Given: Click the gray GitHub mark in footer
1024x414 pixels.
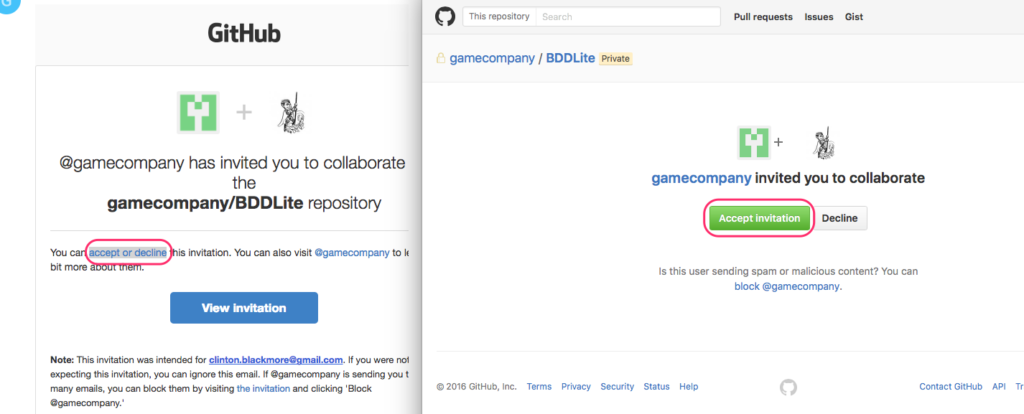Looking at the screenshot, I should (x=788, y=387).
